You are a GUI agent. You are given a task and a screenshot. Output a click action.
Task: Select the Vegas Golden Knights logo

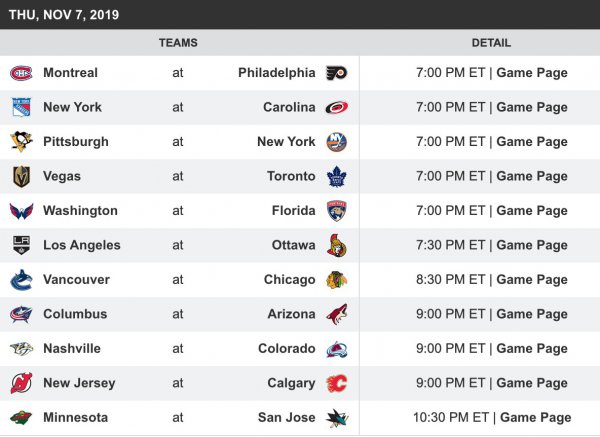pos(21,176)
